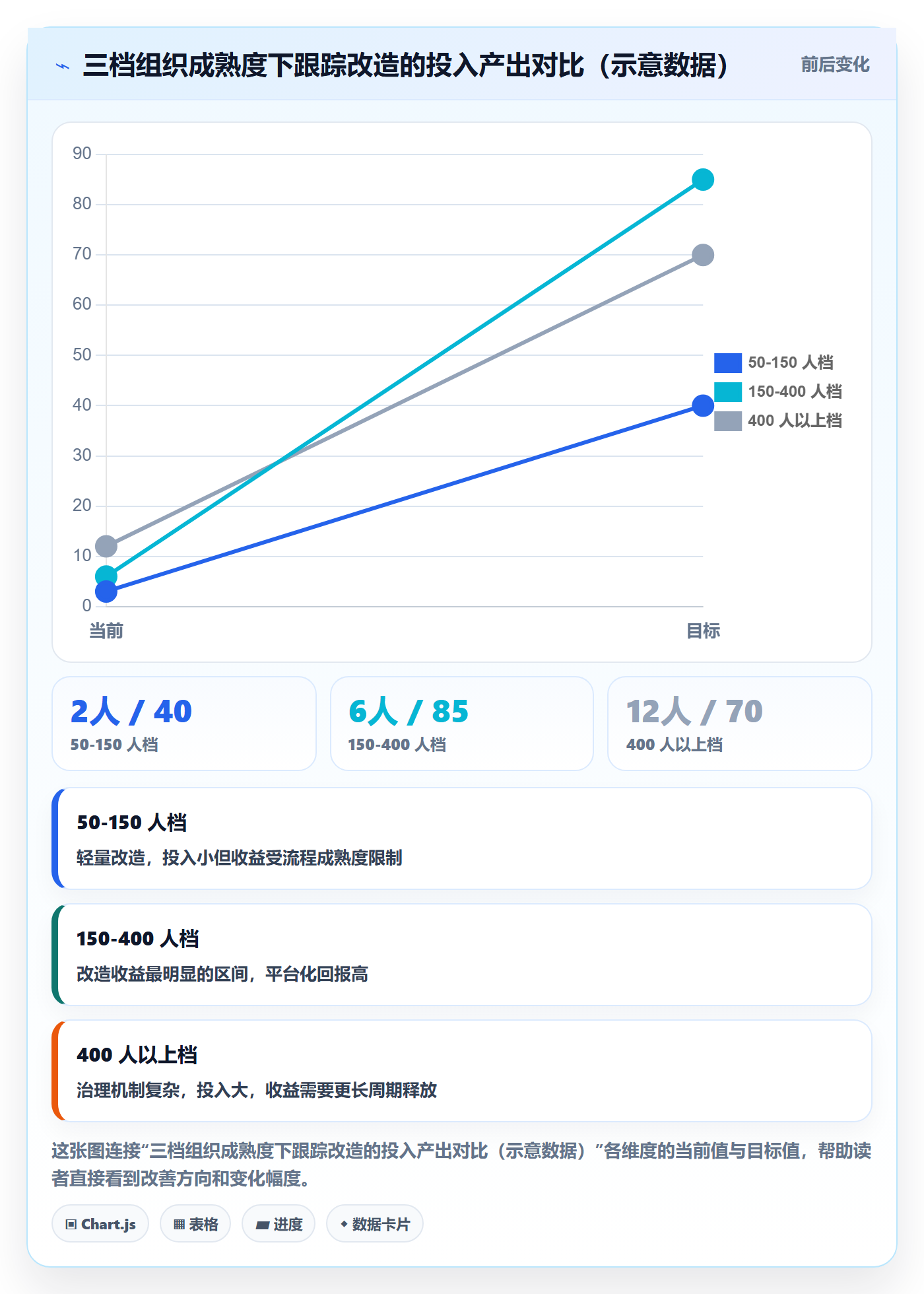Click the y-axis label 90
Image resolution: width=924 pixels, height=1294 pixels.
(x=82, y=153)
